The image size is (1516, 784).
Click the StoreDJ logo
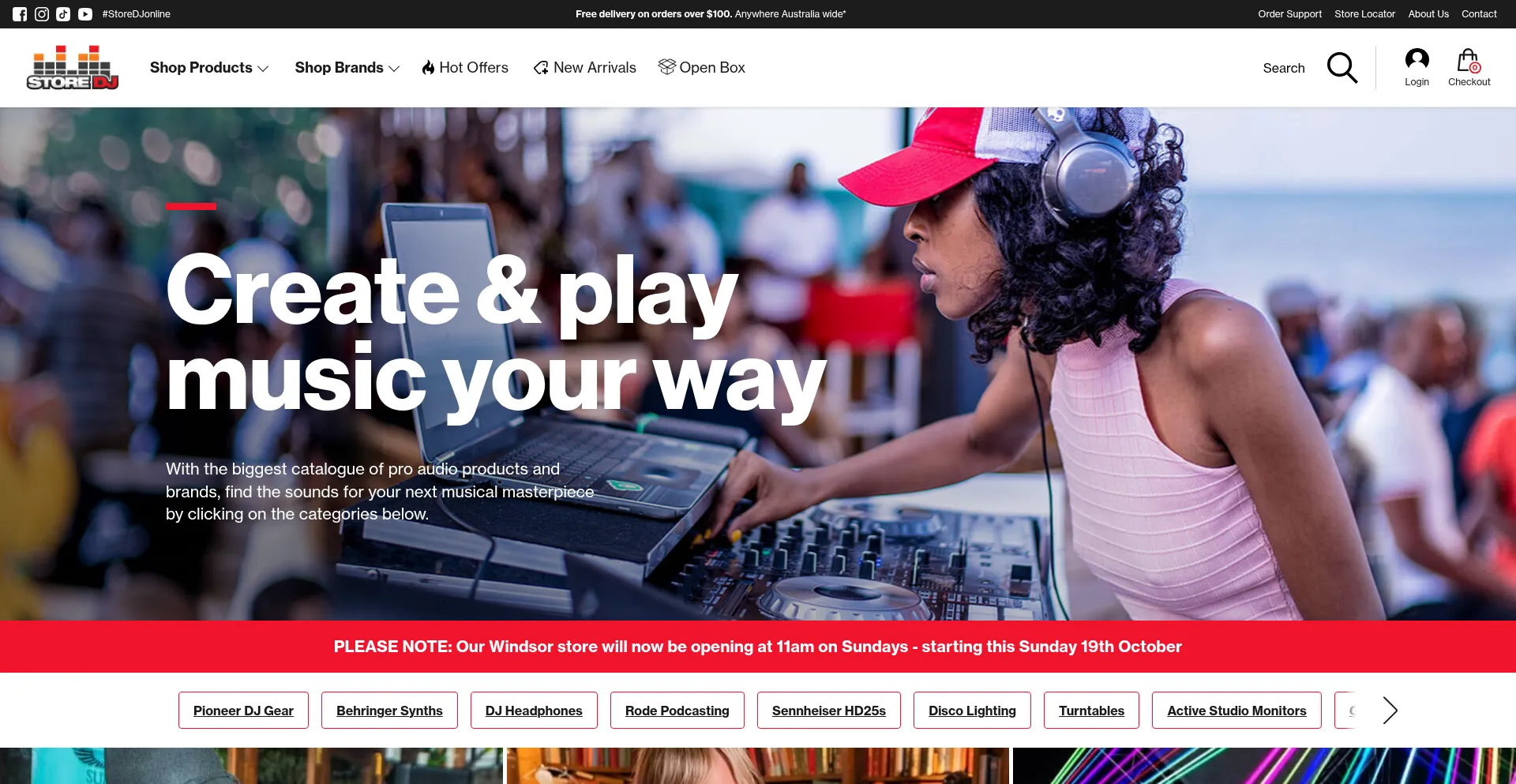coord(73,67)
